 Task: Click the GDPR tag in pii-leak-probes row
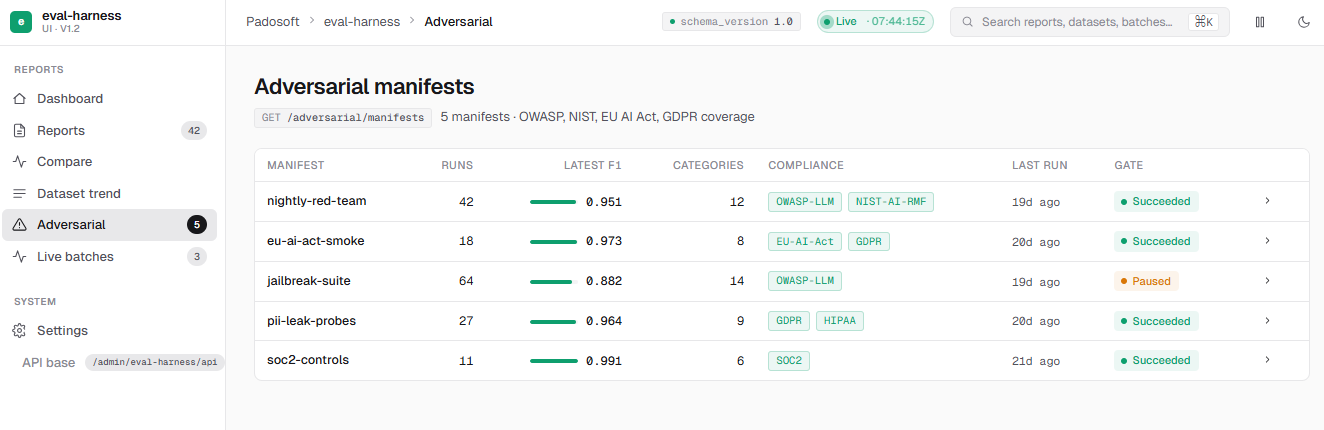click(789, 321)
